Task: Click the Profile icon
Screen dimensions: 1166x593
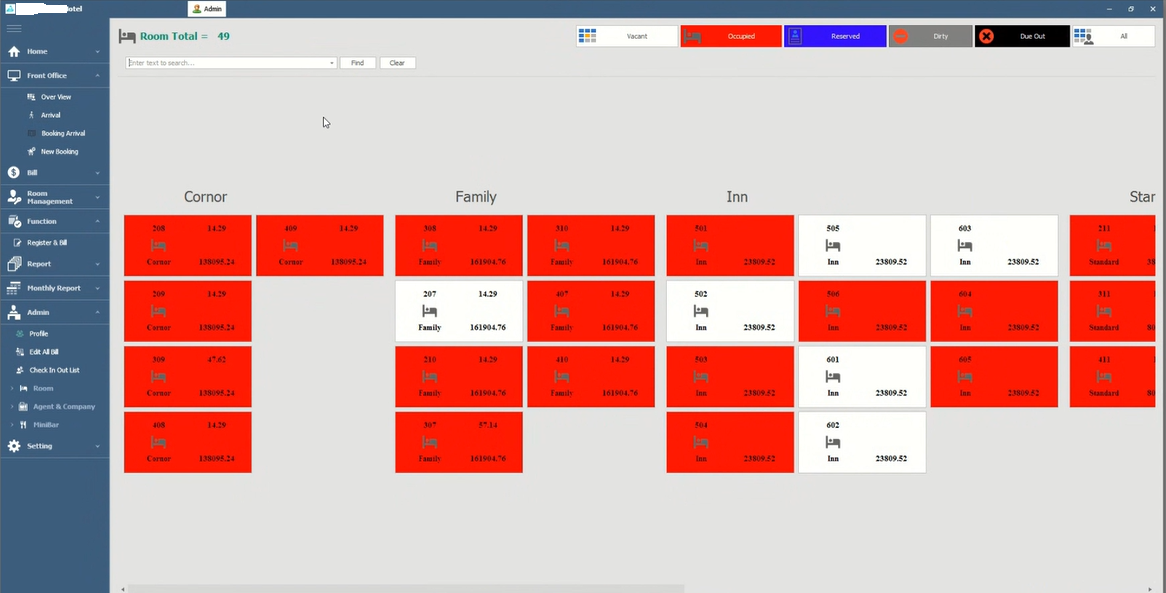Action: coord(20,333)
